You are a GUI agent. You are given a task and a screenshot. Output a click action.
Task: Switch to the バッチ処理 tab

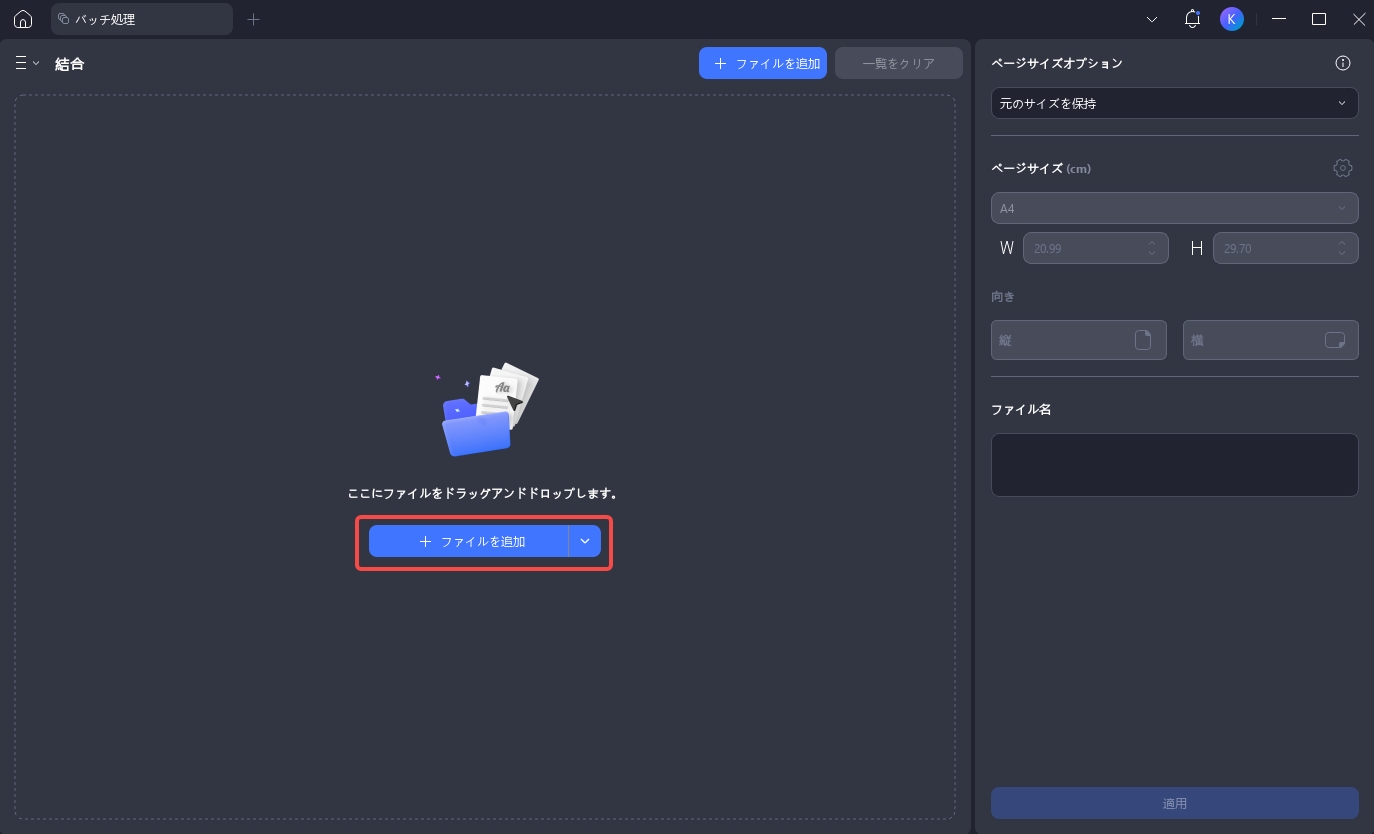tap(142, 19)
